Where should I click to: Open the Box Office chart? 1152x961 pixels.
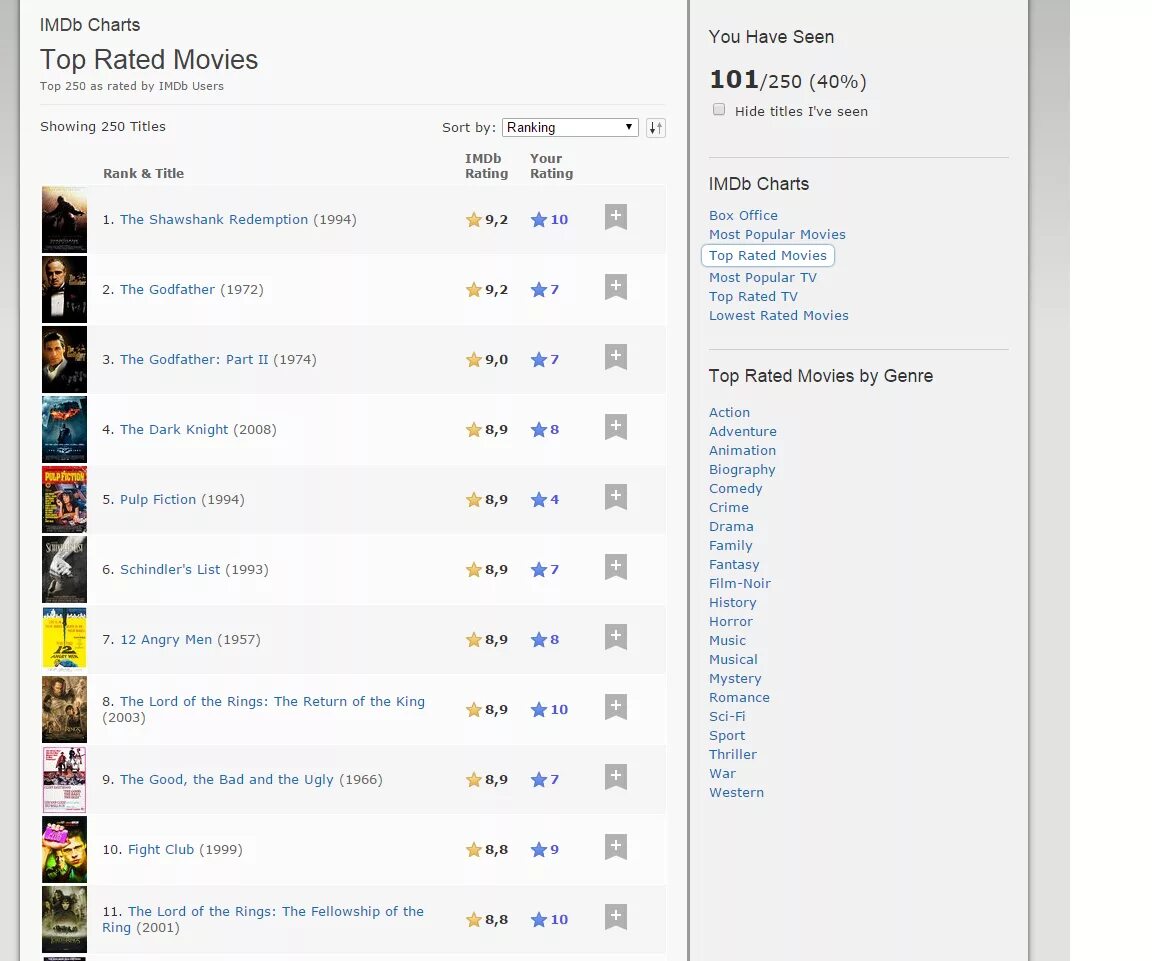click(744, 215)
